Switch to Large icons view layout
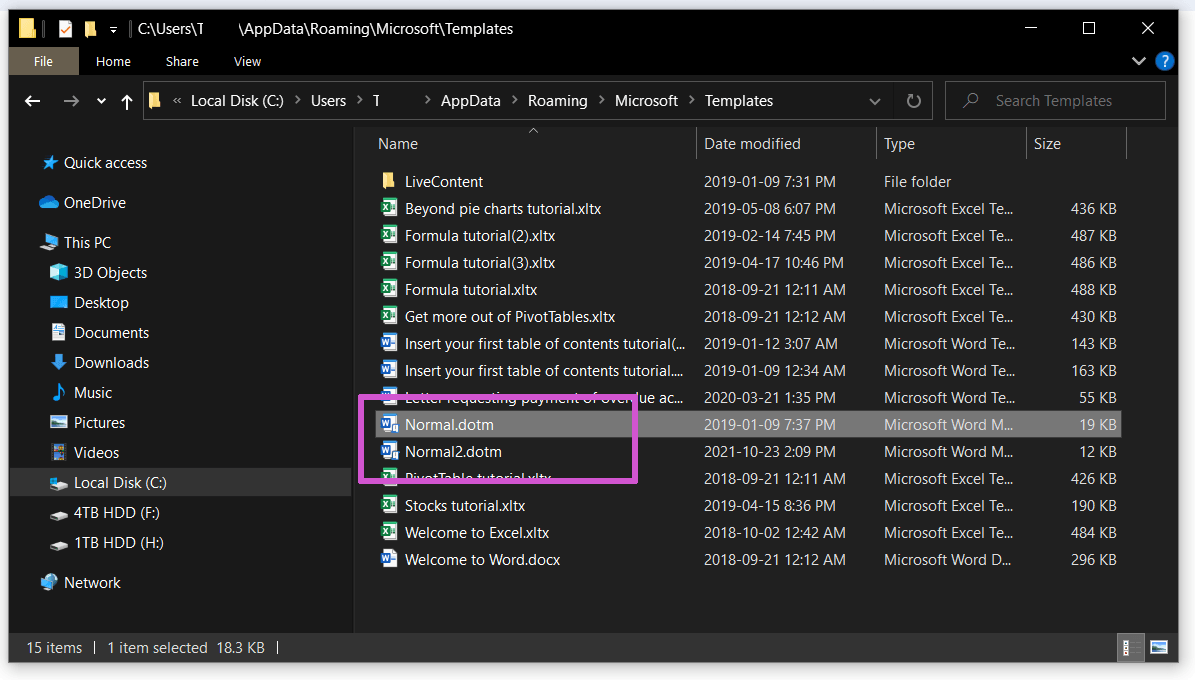 [1158, 648]
